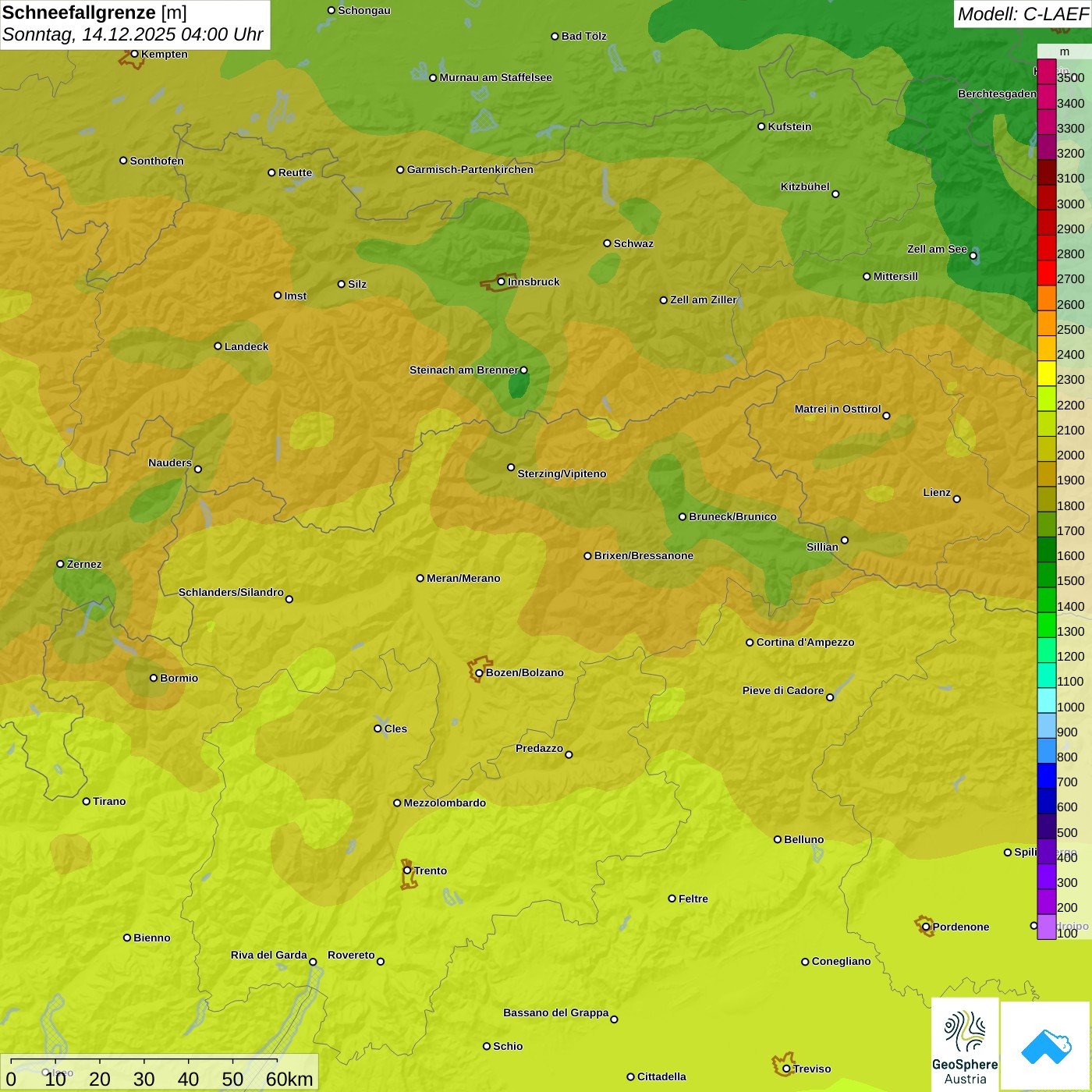Click the 'Sterzing/Vipiteno' label
1092x1092 pixels.
tap(562, 473)
